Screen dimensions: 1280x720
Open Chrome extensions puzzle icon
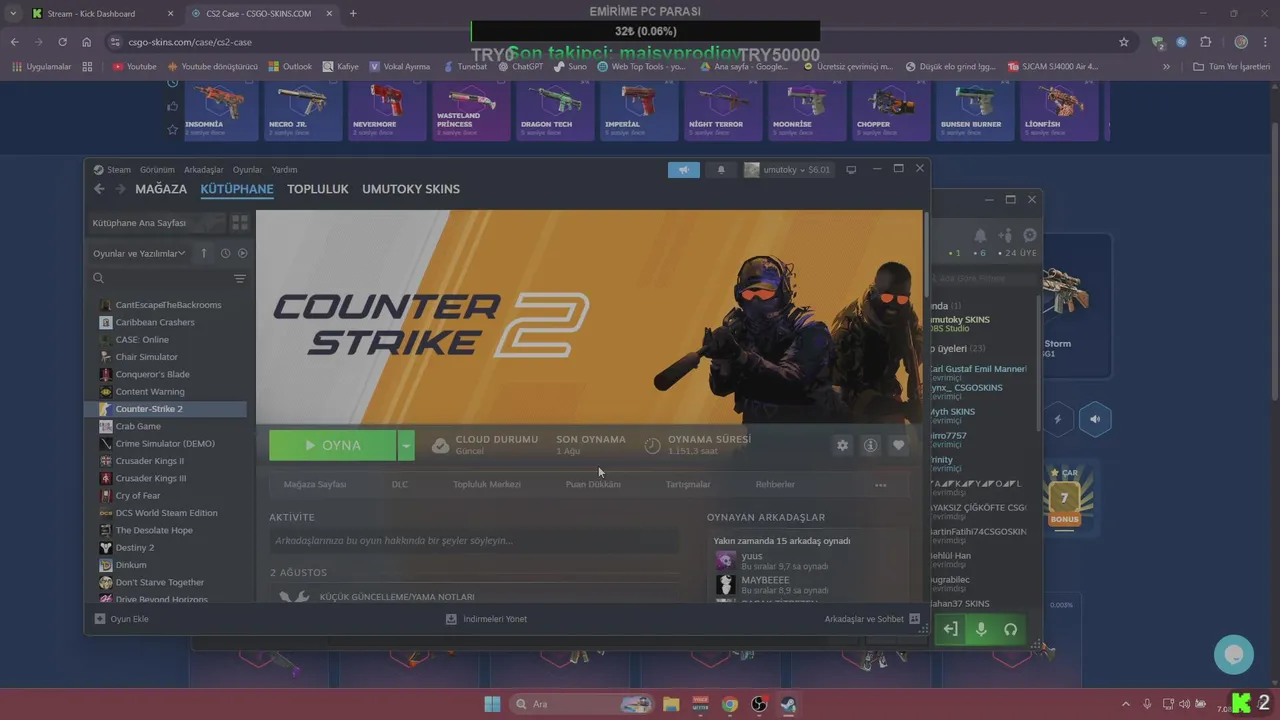pos(1205,42)
